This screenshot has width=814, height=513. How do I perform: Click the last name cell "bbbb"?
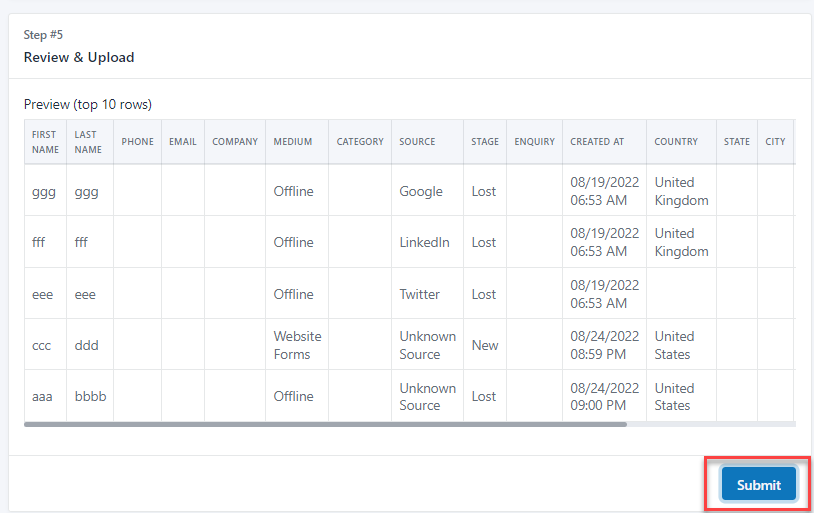pos(90,396)
